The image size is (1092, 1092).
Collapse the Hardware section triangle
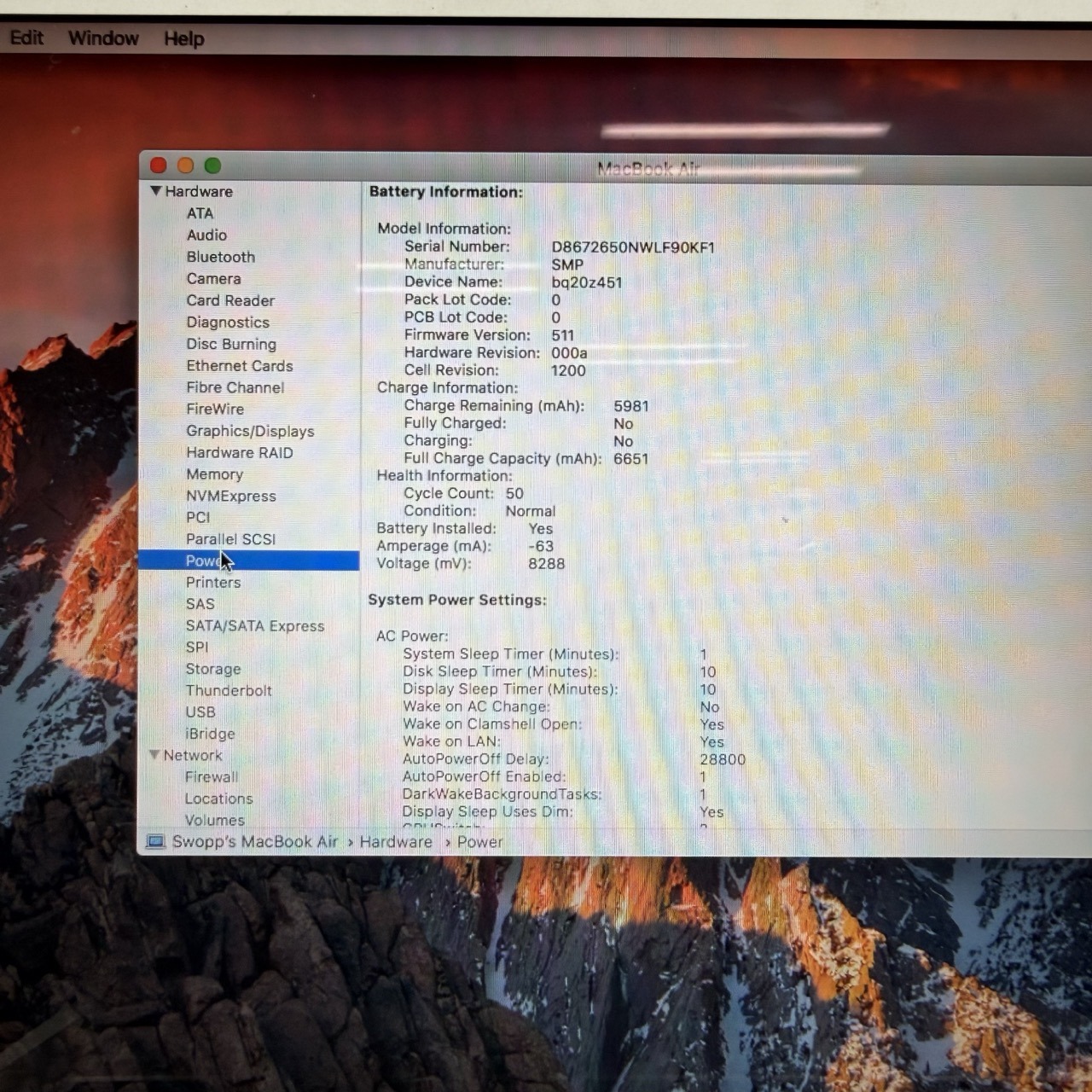click(156, 191)
